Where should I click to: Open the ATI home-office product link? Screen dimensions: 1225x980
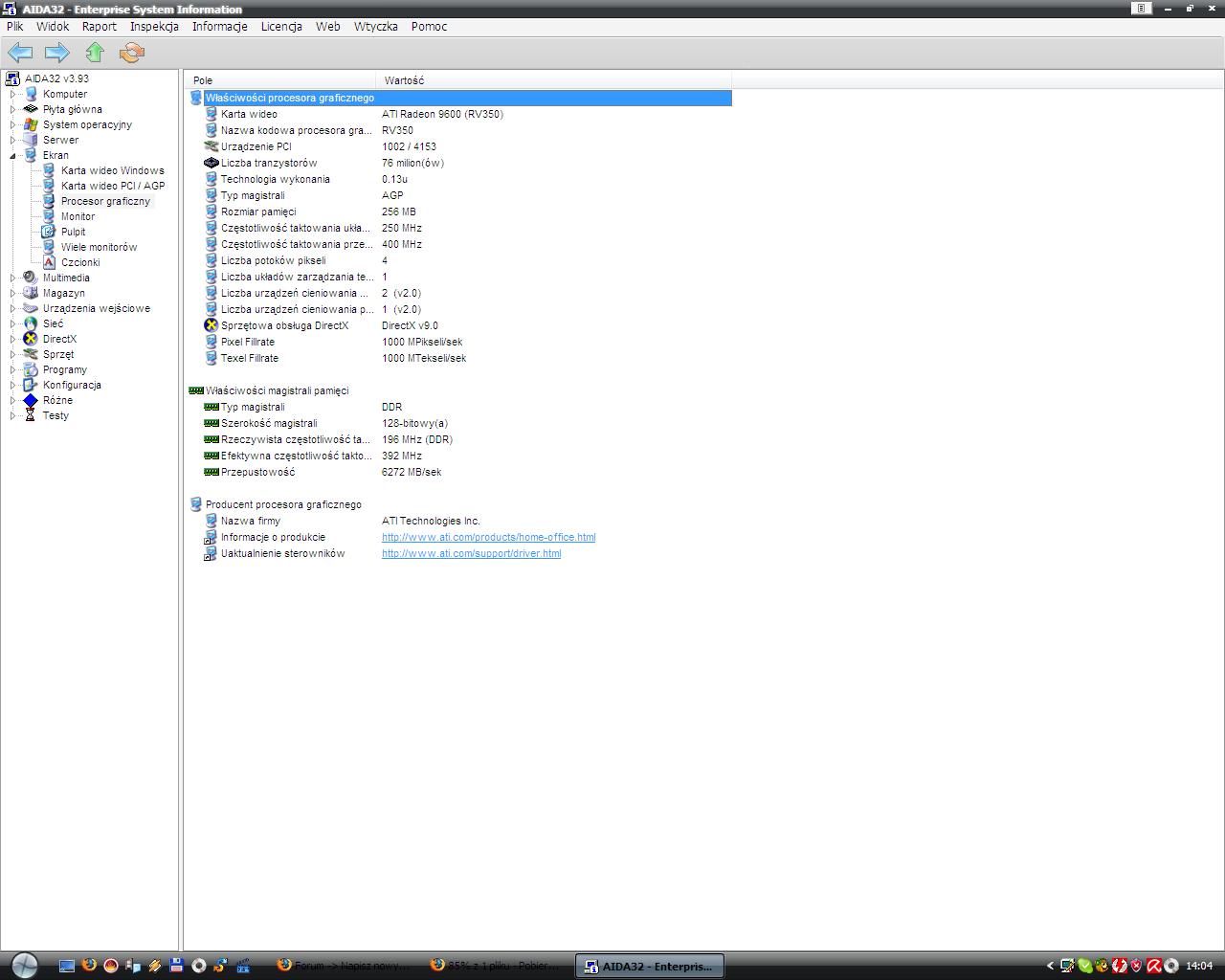[x=488, y=537]
